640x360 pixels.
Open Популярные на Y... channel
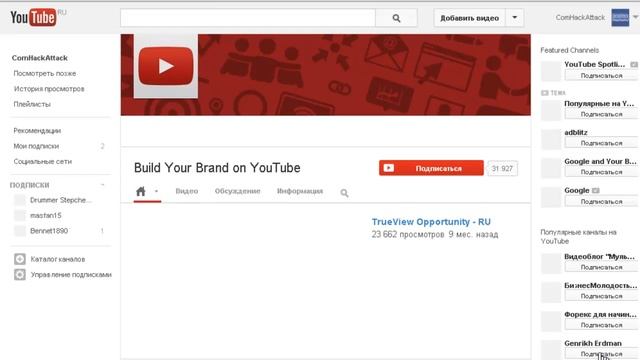tap(599, 104)
